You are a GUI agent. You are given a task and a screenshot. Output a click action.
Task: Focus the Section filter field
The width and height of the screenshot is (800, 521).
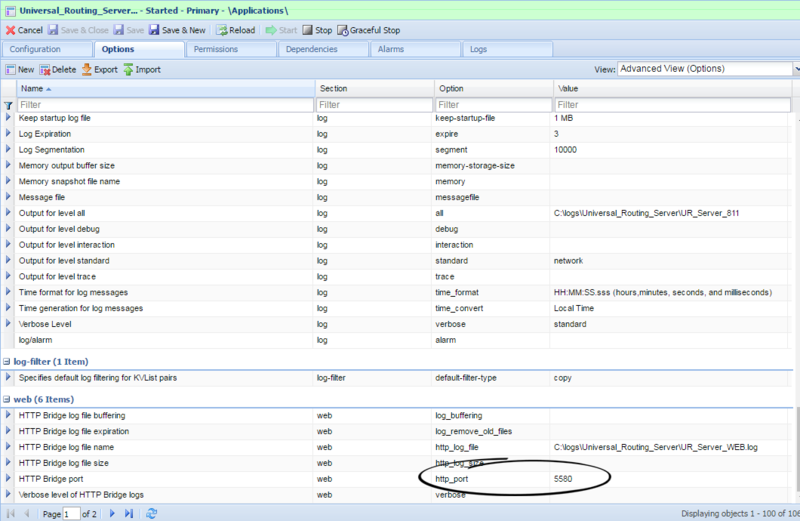(x=374, y=105)
